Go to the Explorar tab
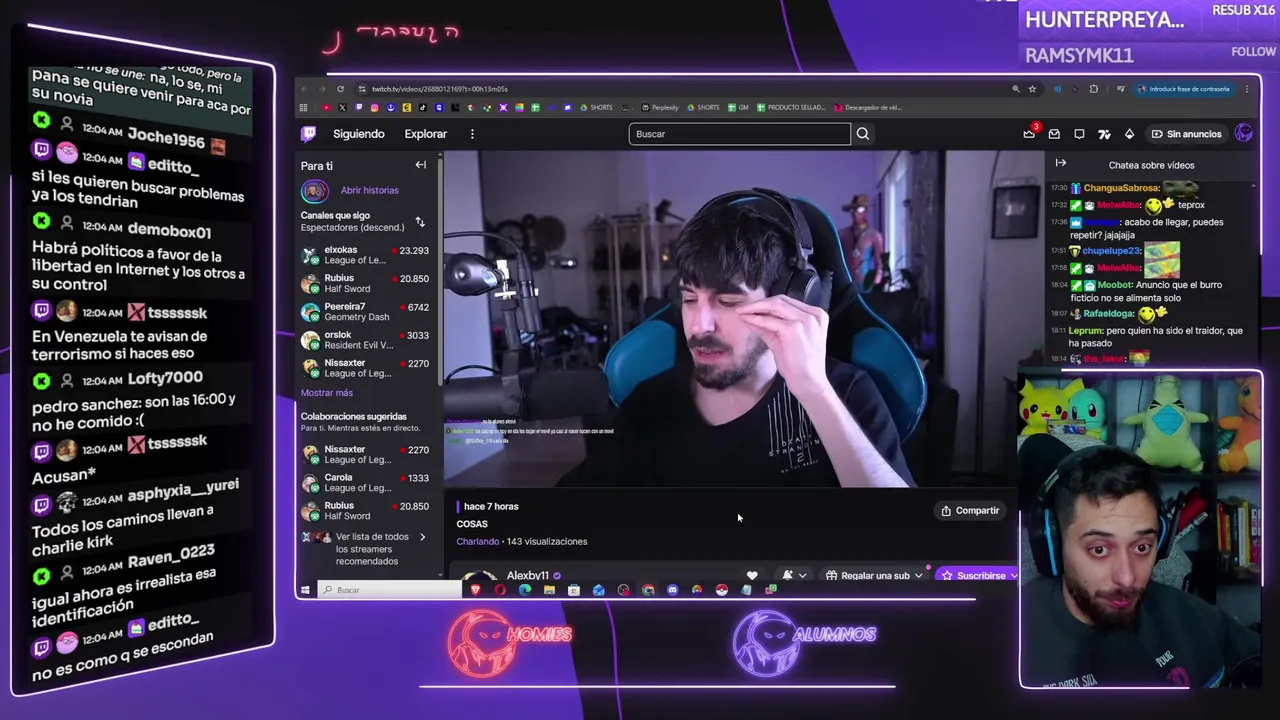Image resolution: width=1280 pixels, height=720 pixels. tap(425, 134)
